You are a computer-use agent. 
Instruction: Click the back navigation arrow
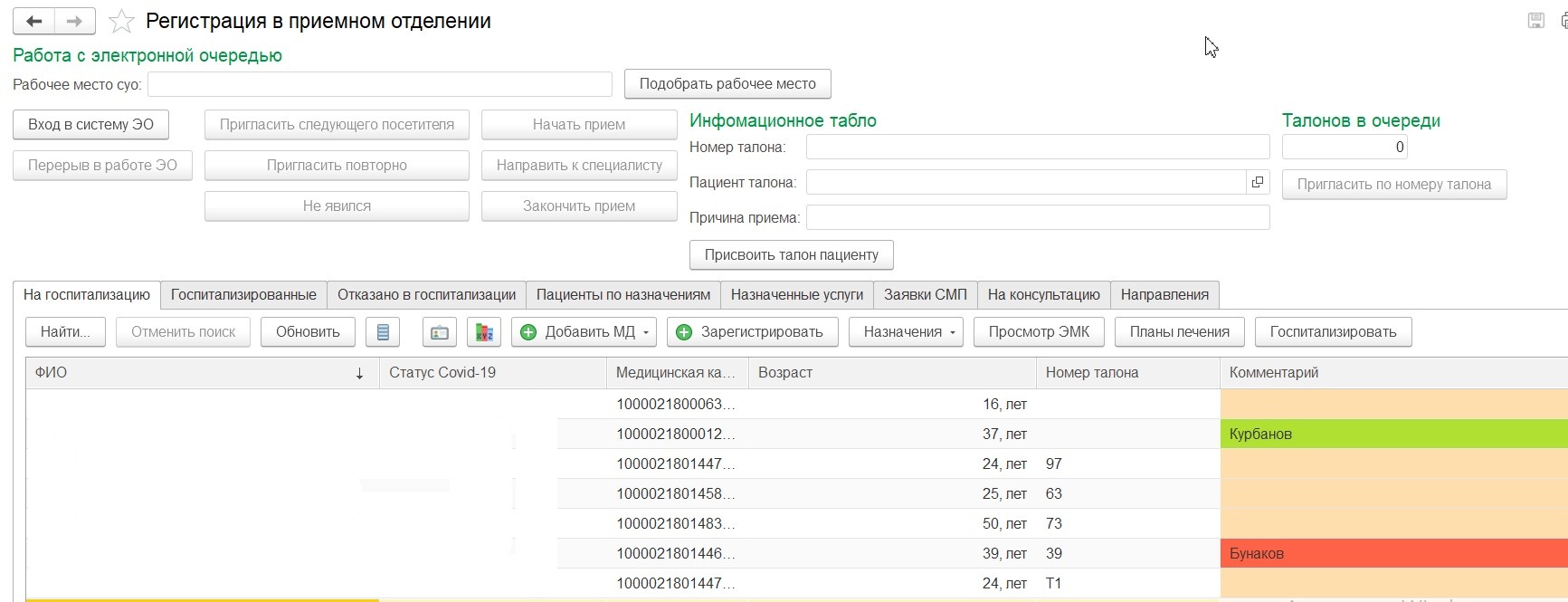(x=34, y=21)
